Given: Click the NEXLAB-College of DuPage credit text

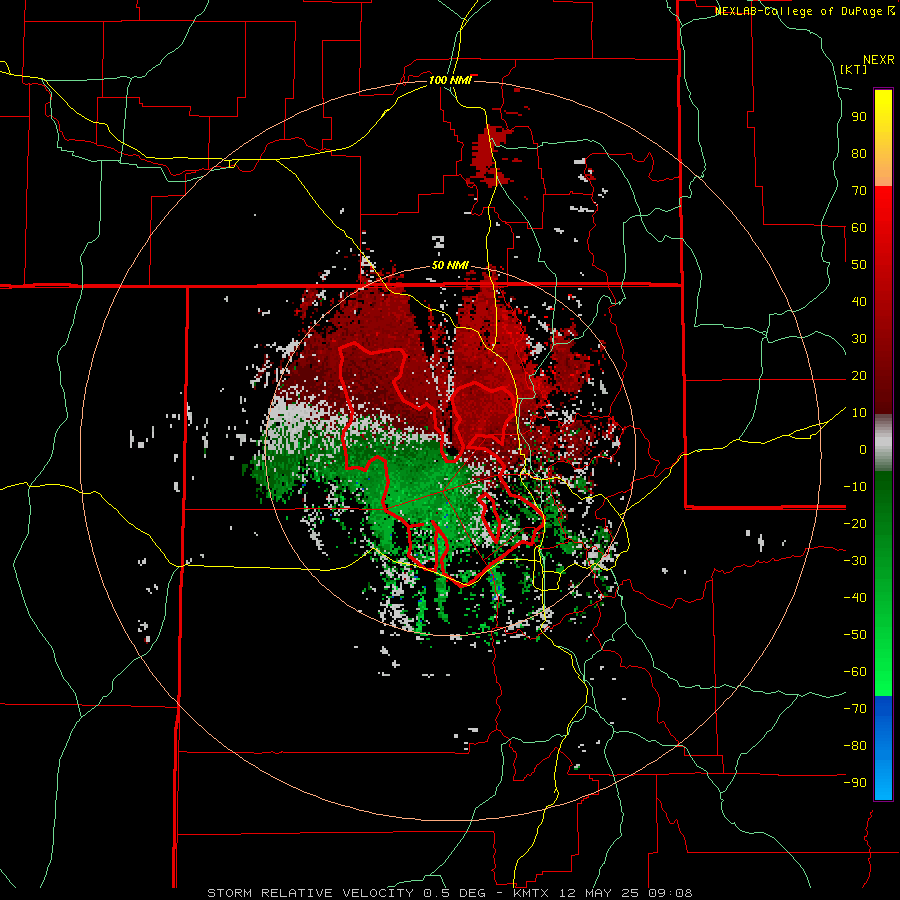Looking at the screenshot, I should click(x=804, y=11).
